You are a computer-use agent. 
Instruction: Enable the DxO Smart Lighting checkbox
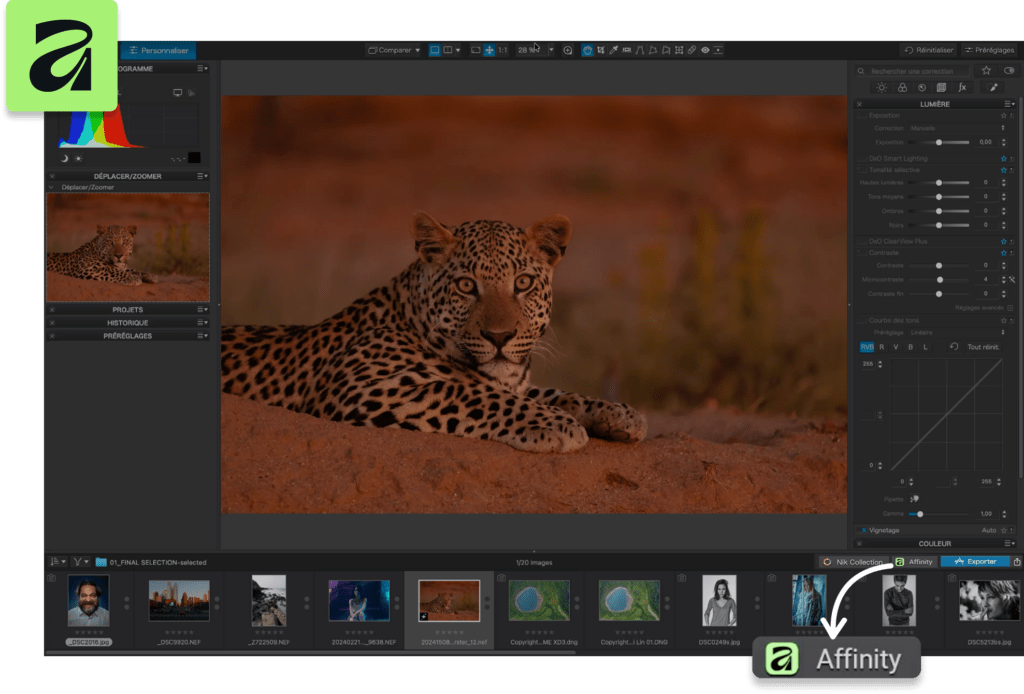(862, 159)
